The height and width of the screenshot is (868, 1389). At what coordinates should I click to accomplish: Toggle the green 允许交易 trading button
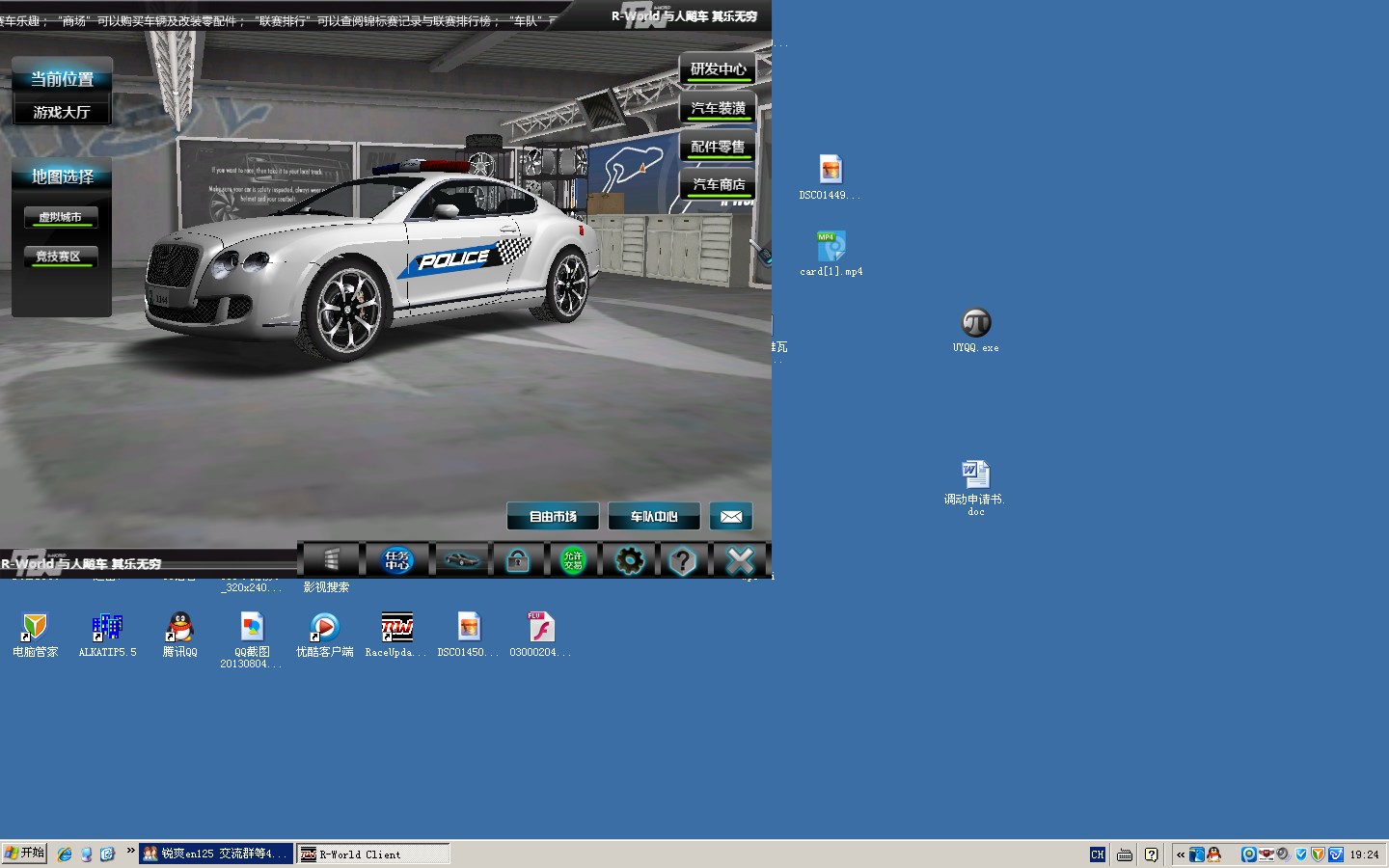click(x=573, y=559)
